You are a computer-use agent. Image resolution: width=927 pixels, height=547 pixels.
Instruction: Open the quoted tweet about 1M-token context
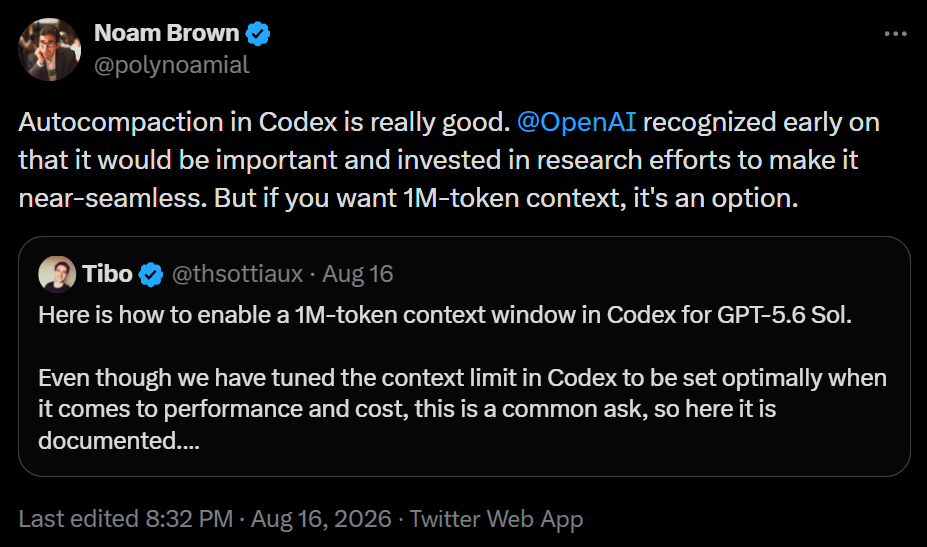point(464,357)
